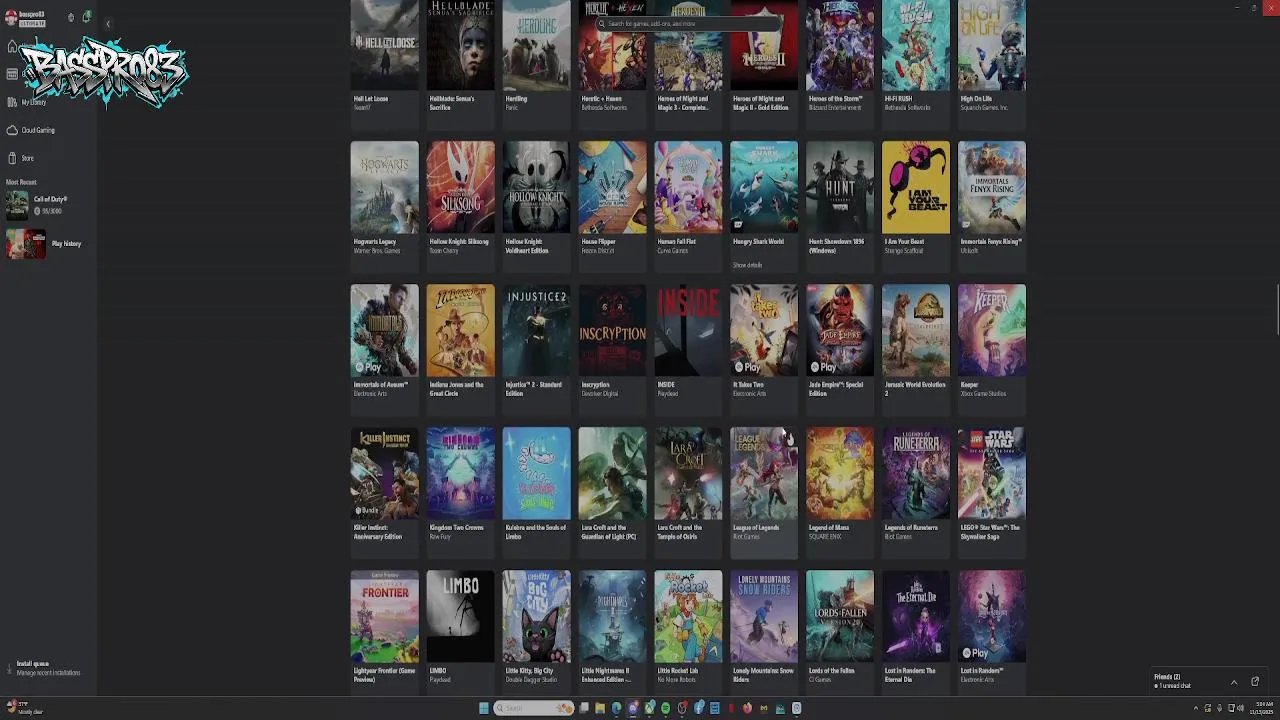Click EA Play badge on Lost in Random
This screenshot has width=1280, height=720.
click(976, 653)
